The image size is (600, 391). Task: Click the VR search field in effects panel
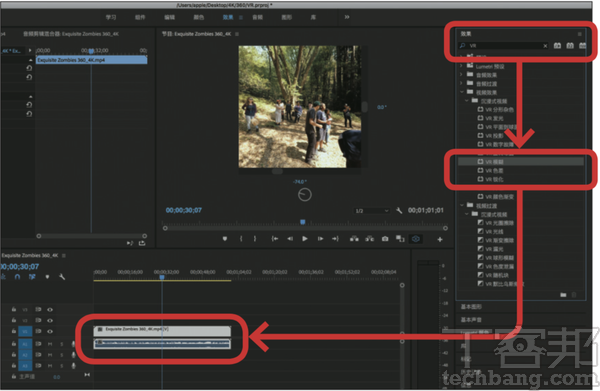[x=505, y=46]
